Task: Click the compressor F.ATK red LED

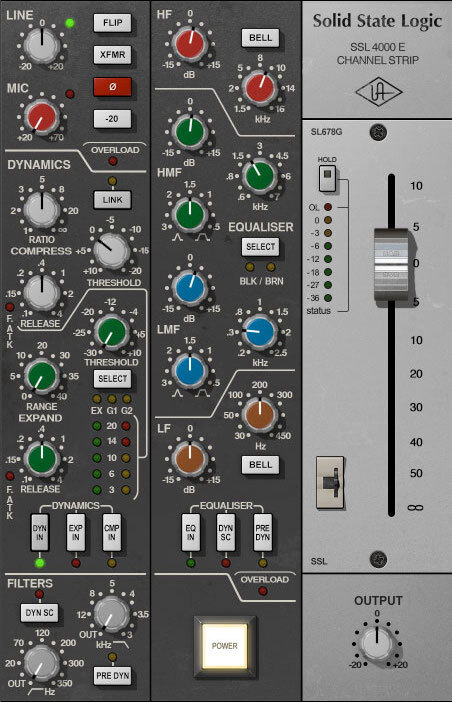Action: [x=9, y=307]
